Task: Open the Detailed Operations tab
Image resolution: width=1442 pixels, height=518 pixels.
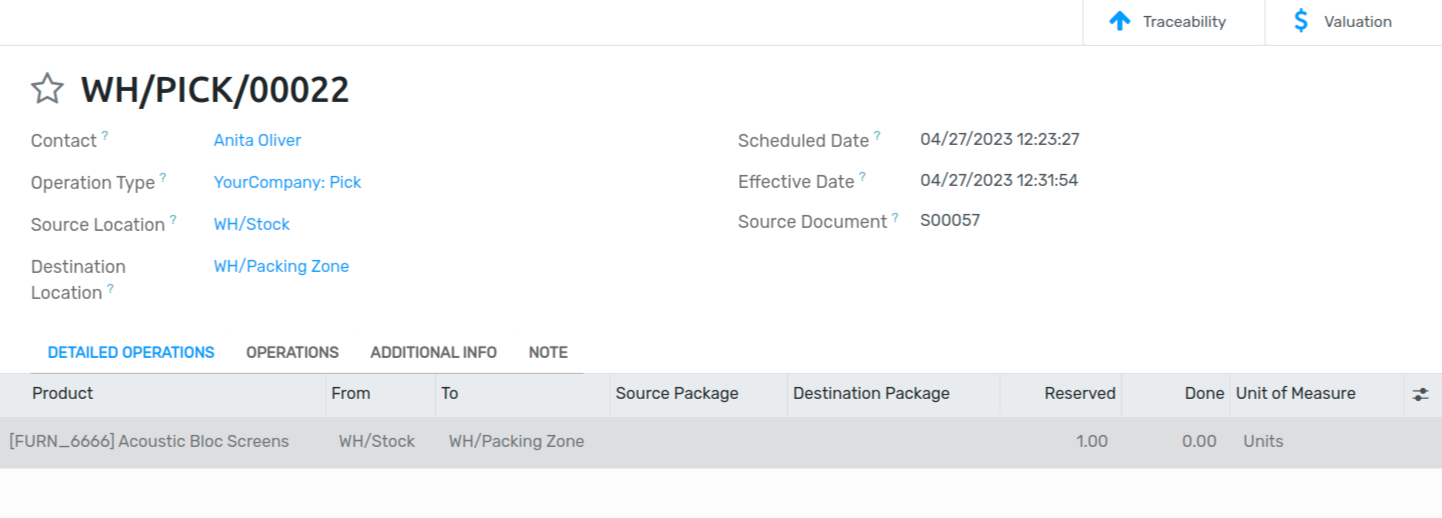Action: click(131, 352)
